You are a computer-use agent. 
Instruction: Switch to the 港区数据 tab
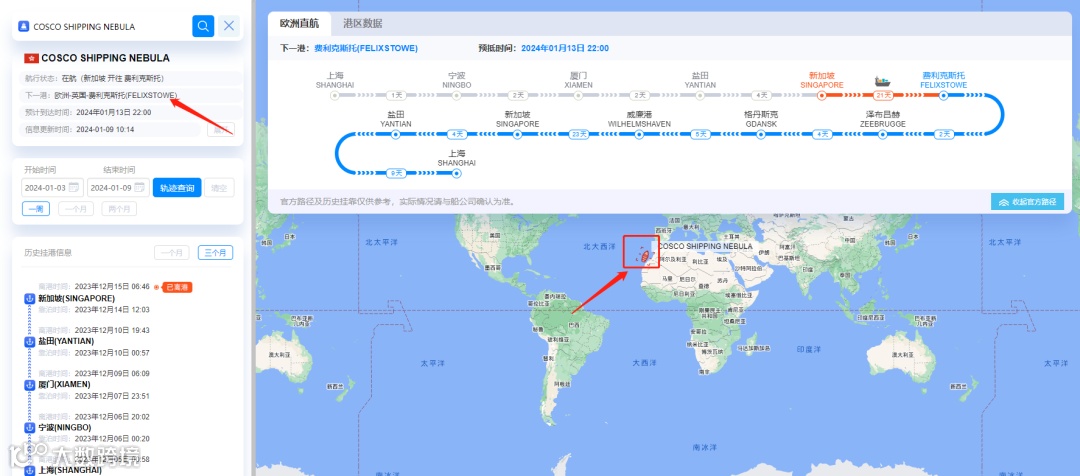point(363,23)
